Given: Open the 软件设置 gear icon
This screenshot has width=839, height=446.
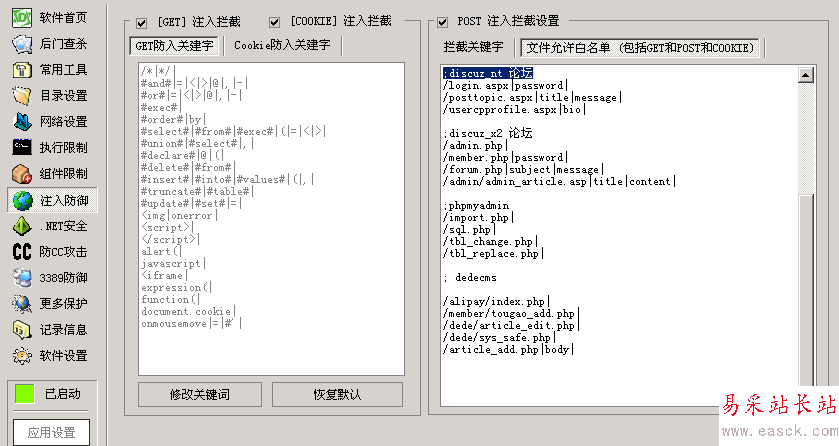Looking at the screenshot, I should [x=22, y=356].
